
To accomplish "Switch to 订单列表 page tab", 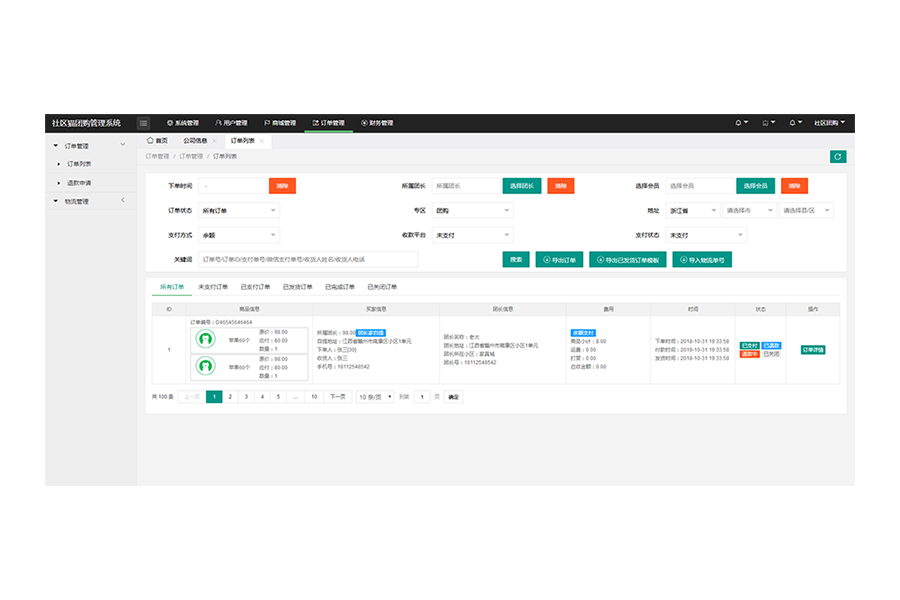I will (x=242, y=141).
